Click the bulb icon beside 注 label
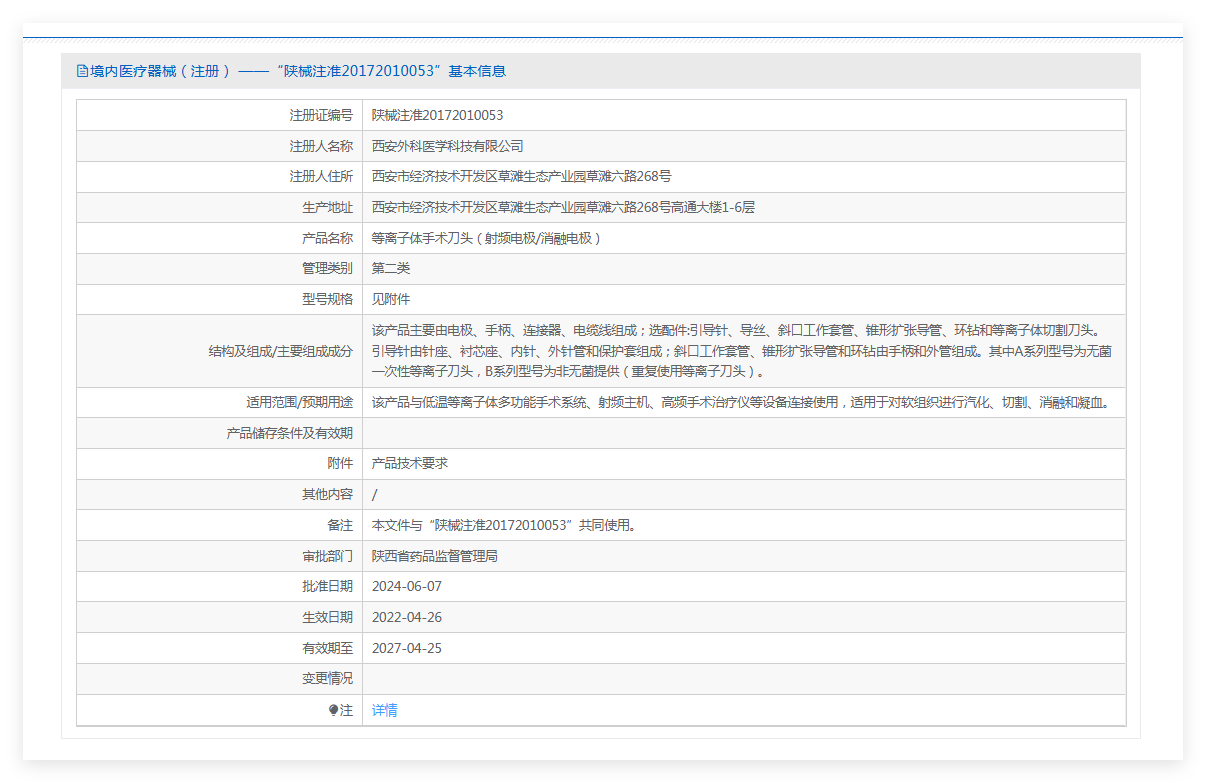 click(333, 710)
